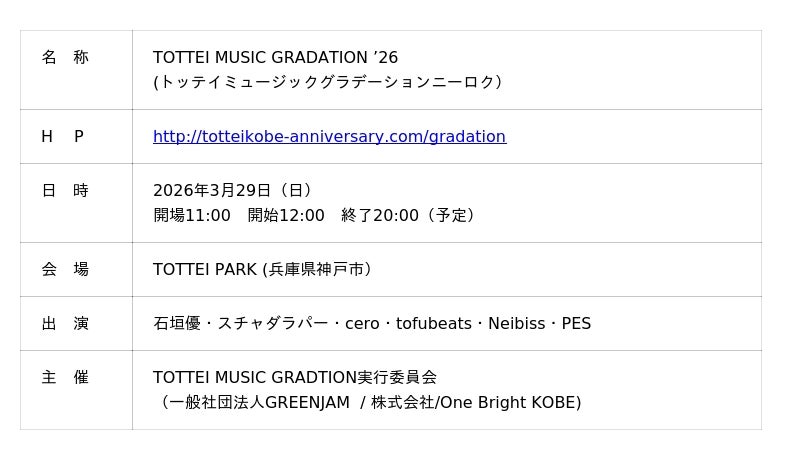Image resolution: width=800 pixels, height=460 pixels.
Task: Click the katakana event name reading
Action: tap(327, 82)
